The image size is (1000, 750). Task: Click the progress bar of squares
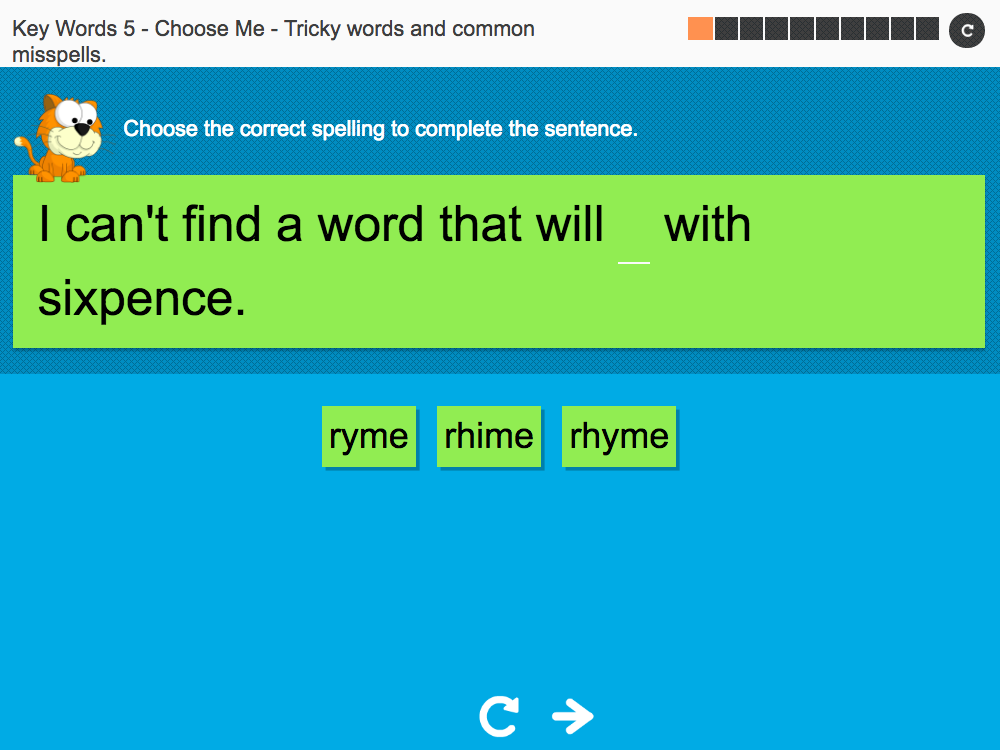coord(815,28)
